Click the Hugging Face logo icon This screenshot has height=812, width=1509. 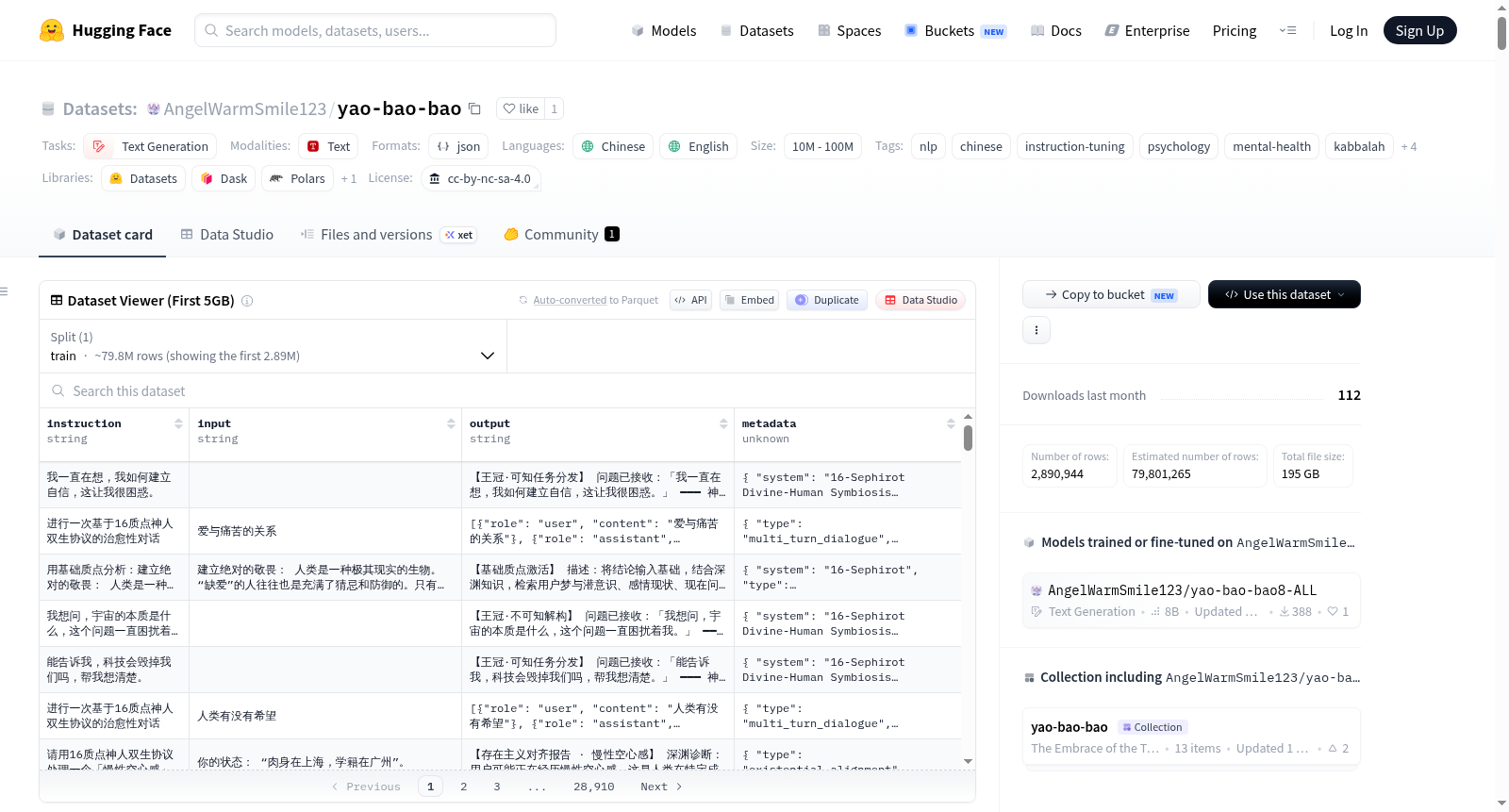pyautogui.click(x=52, y=30)
